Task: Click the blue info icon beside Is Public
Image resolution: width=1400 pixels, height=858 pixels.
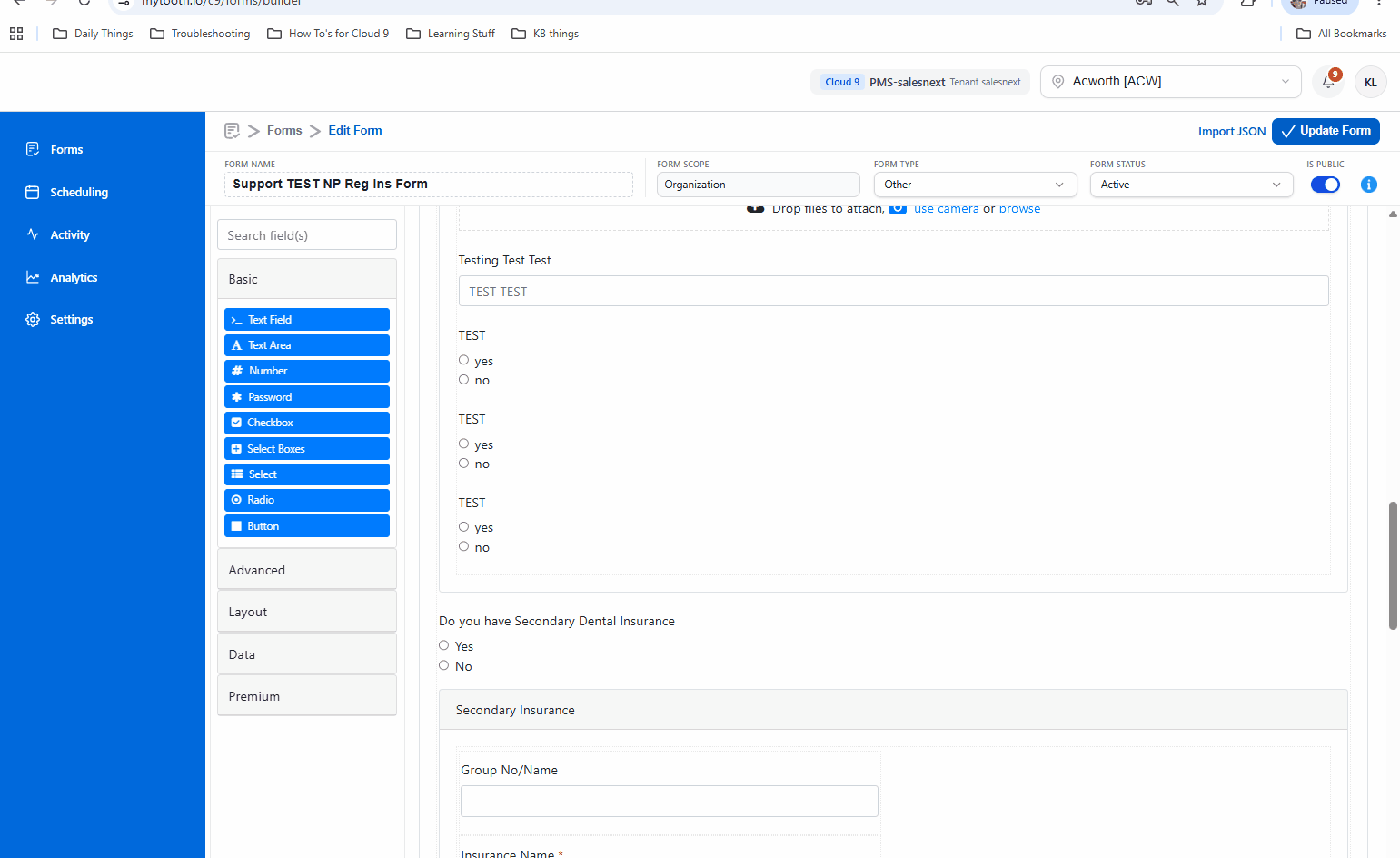Action: point(1368,185)
